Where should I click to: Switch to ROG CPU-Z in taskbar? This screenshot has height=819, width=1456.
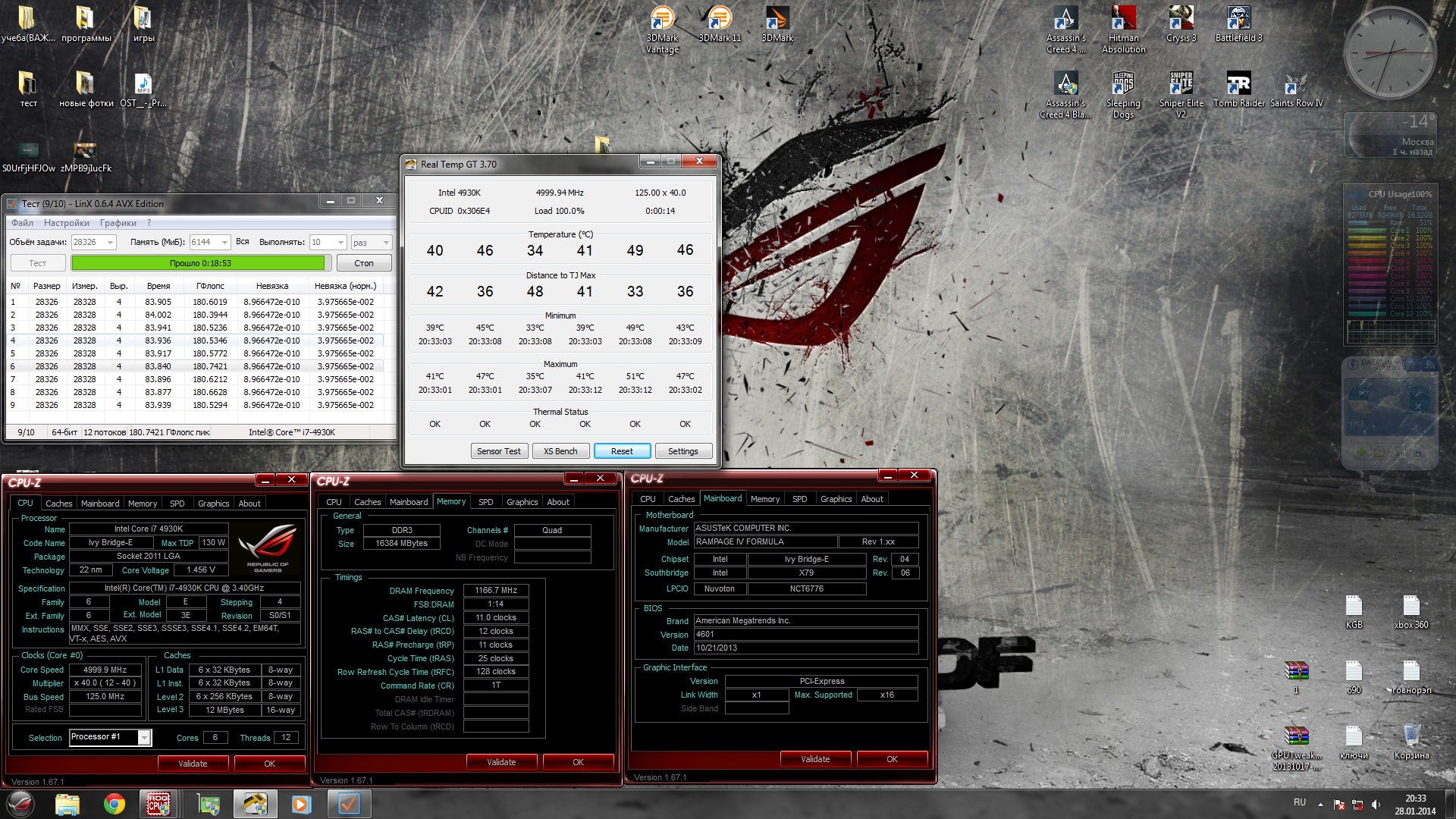click(x=158, y=804)
